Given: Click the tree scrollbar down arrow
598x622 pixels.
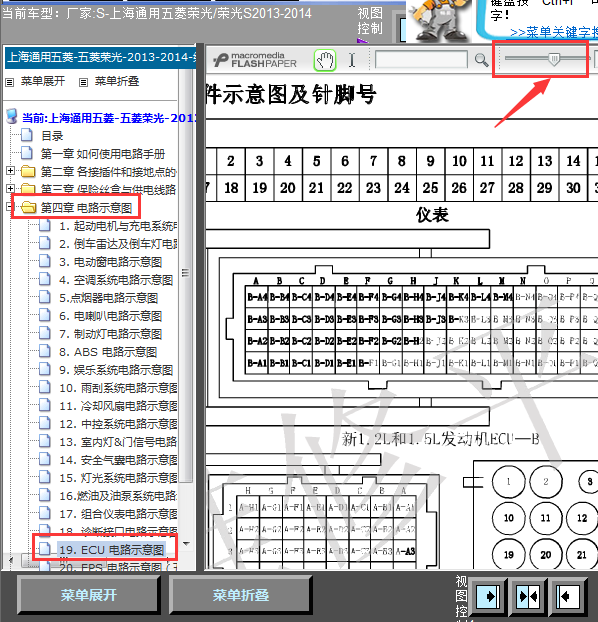Looking at the screenshot, I should [x=186, y=544].
